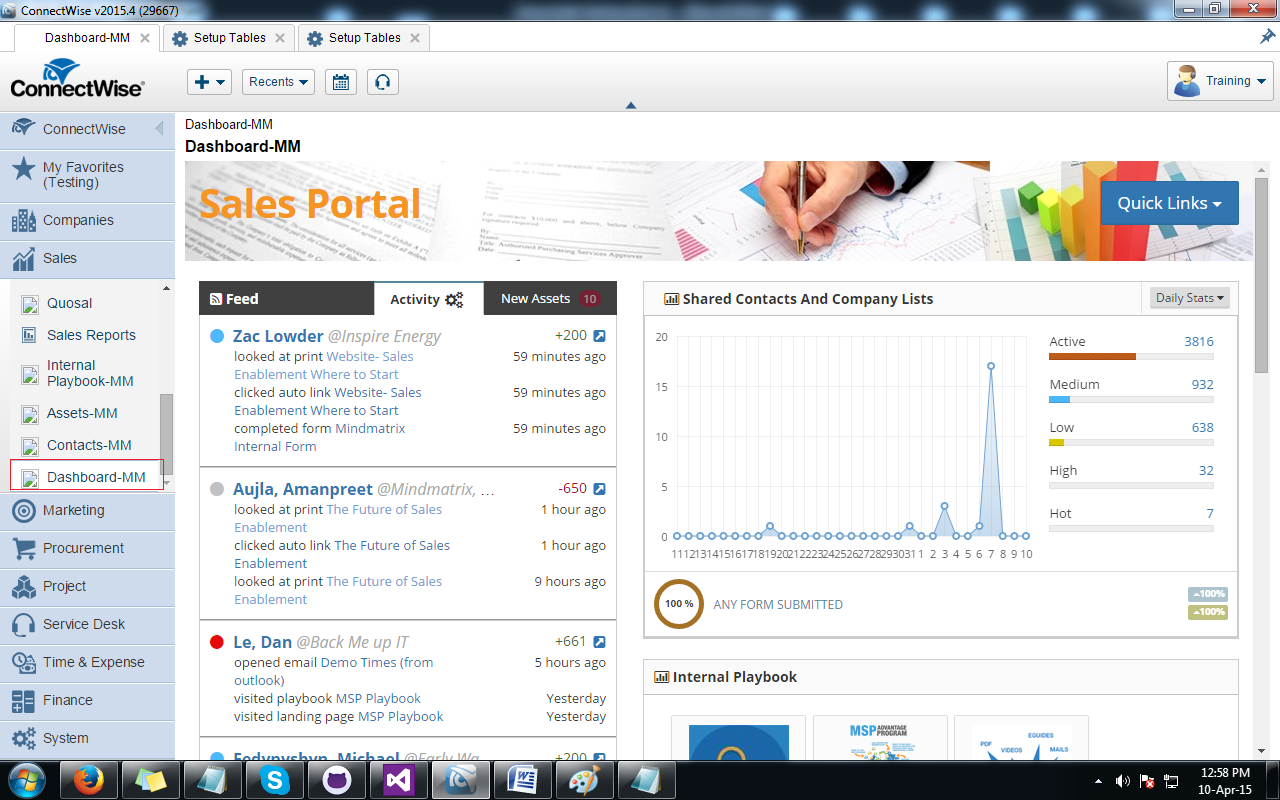The width and height of the screenshot is (1280, 800).
Task: Open the Marketing module
Action: click(x=87, y=510)
